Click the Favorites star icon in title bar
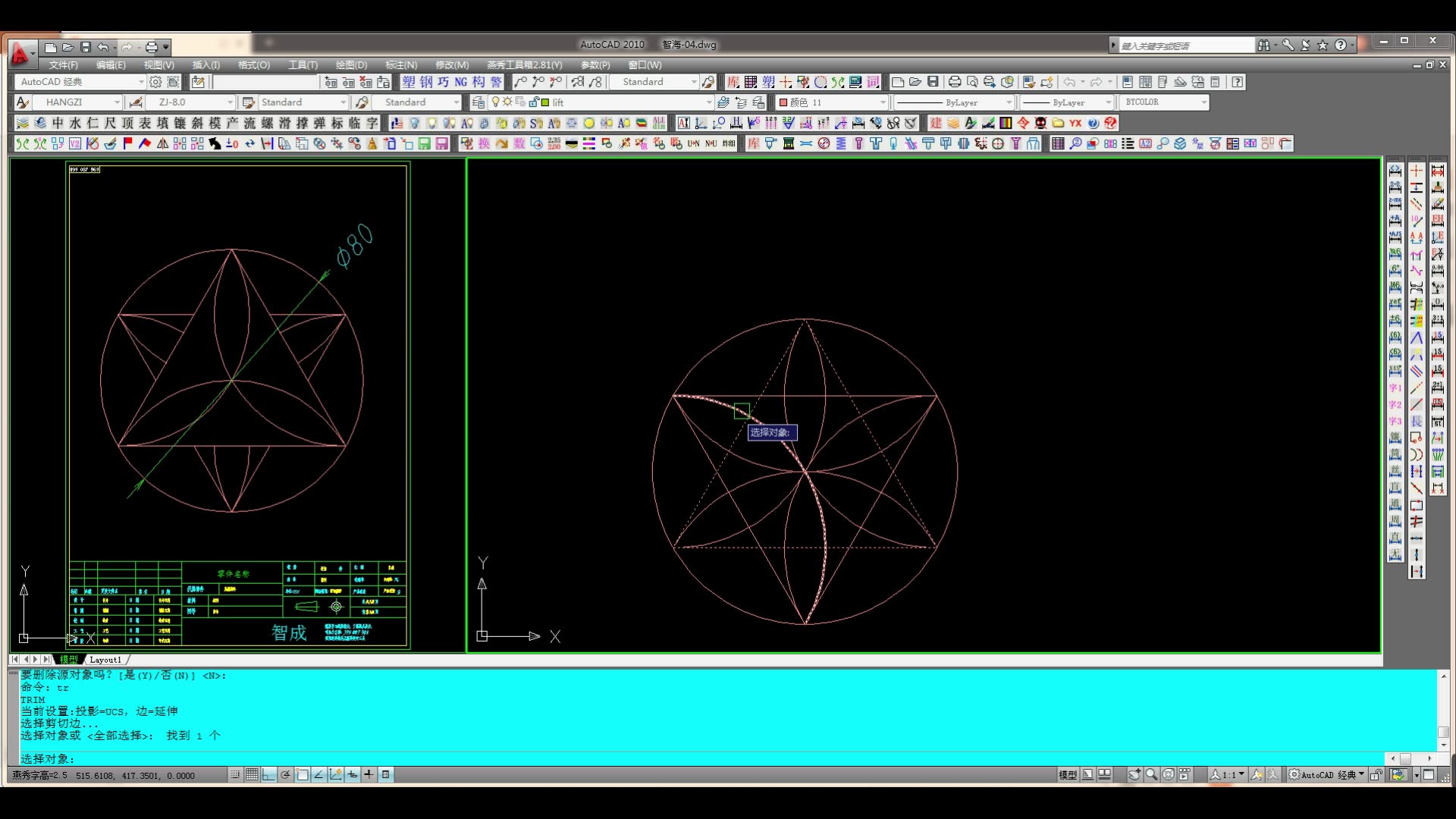Image resolution: width=1456 pixels, height=819 pixels. [1323, 45]
